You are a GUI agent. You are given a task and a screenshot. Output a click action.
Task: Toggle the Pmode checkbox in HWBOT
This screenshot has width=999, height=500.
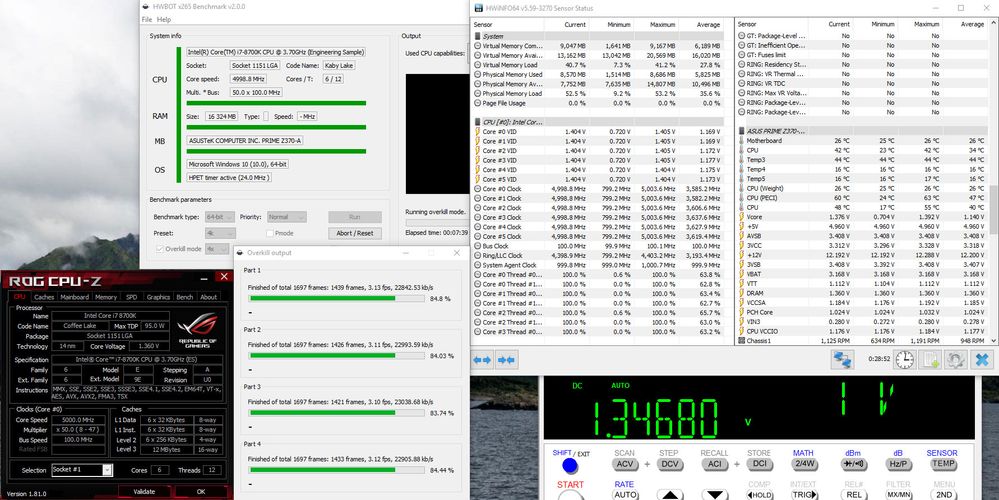(270, 233)
